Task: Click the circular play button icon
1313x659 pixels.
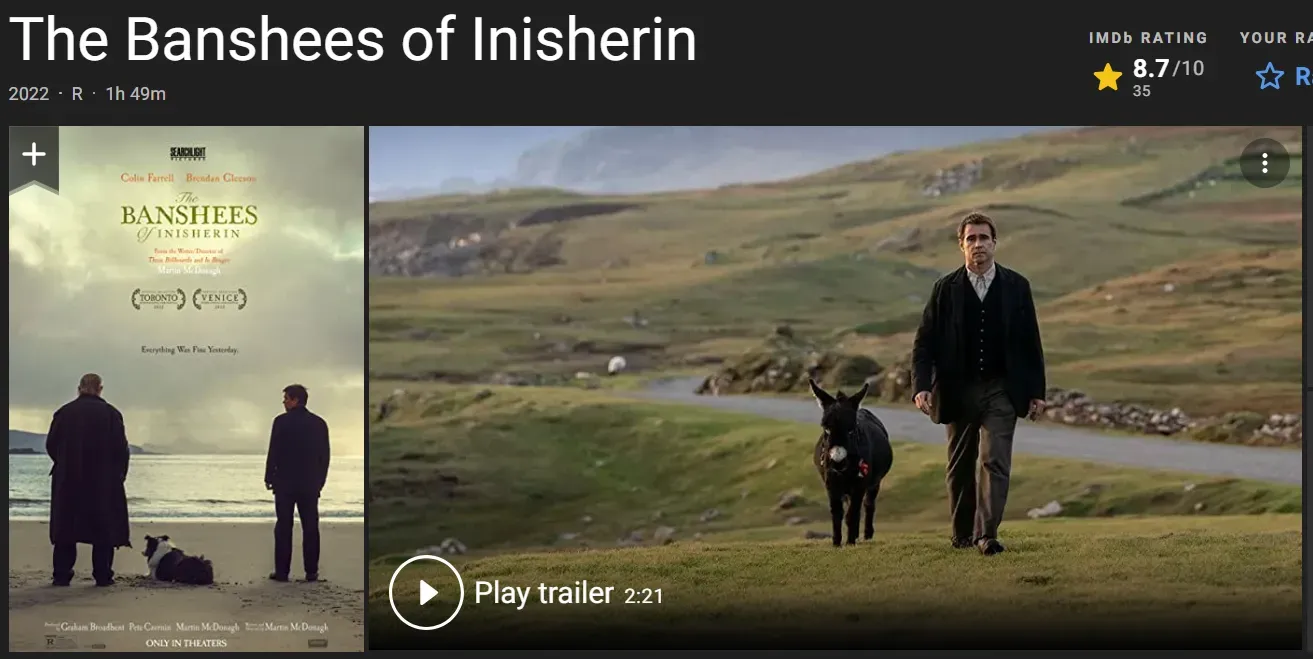Action: click(x=426, y=592)
